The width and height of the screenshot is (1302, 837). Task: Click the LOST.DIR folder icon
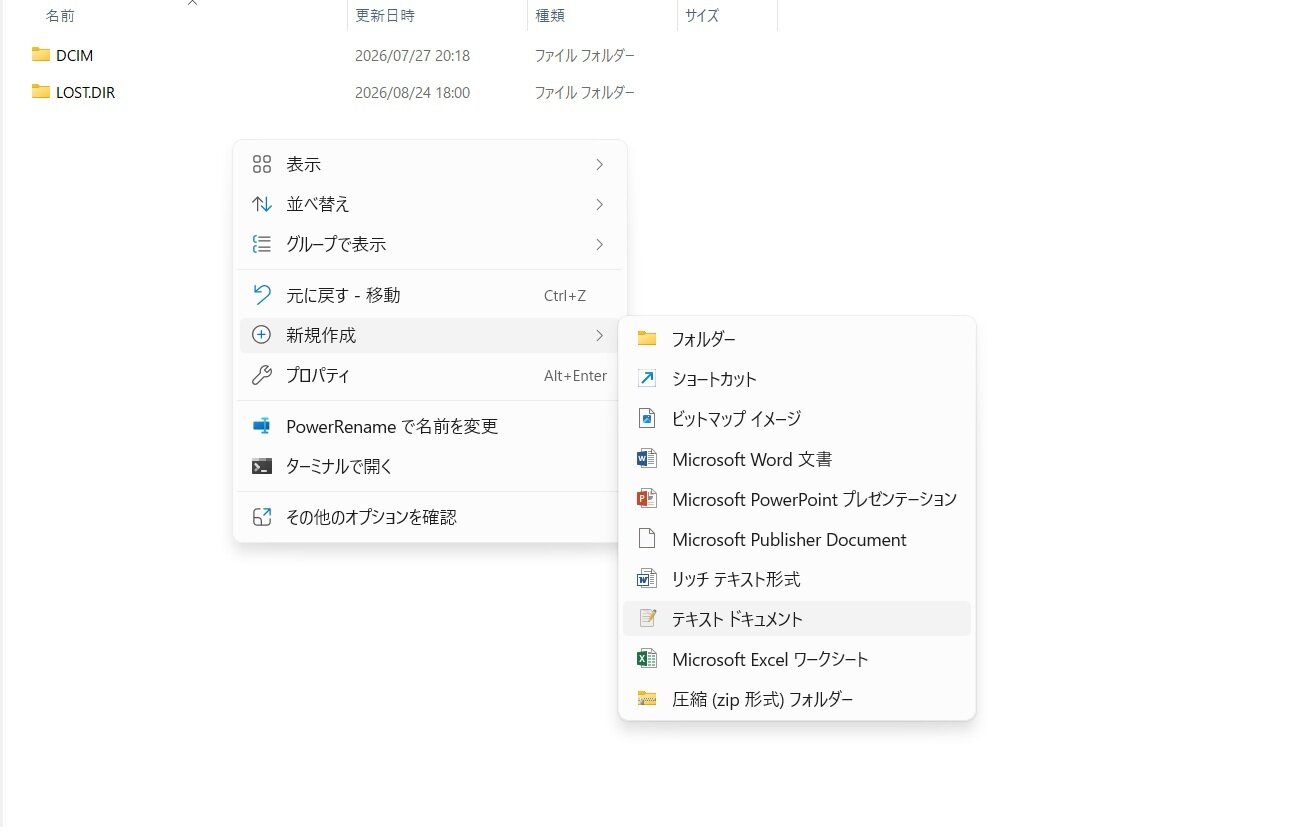41,92
